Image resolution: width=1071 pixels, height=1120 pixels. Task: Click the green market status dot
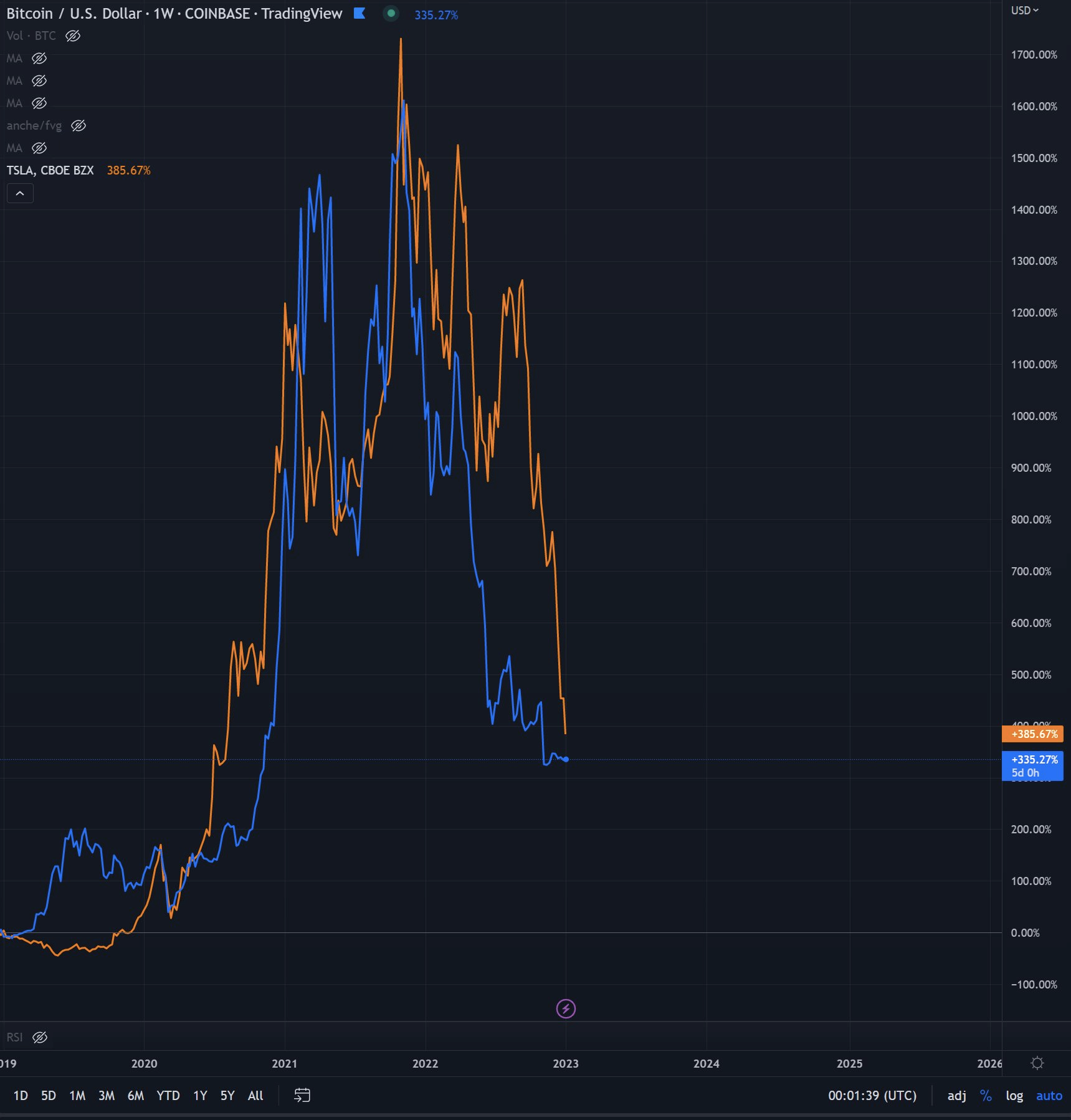(391, 13)
